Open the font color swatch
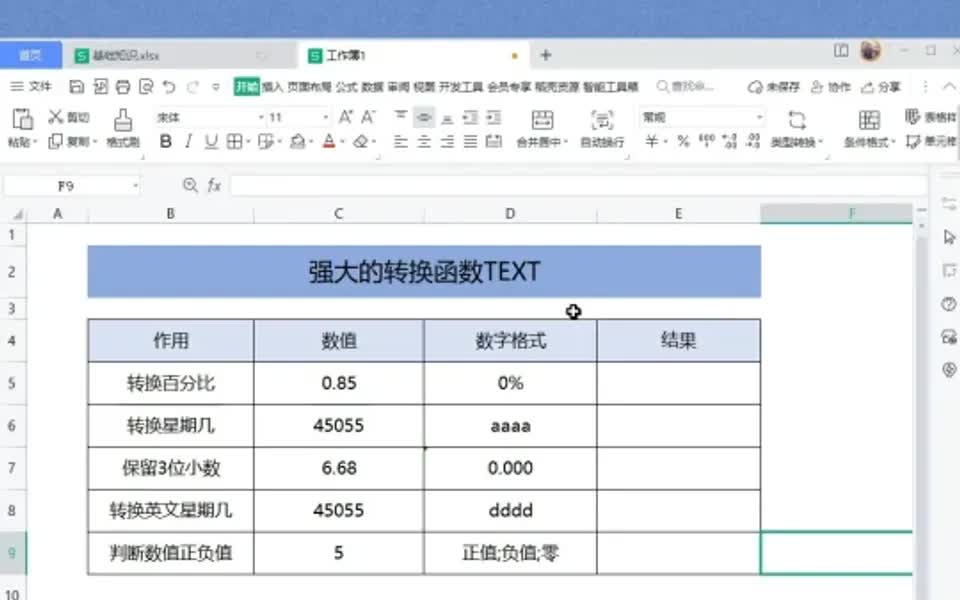The height and width of the screenshot is (600, 960). (329, 139)
